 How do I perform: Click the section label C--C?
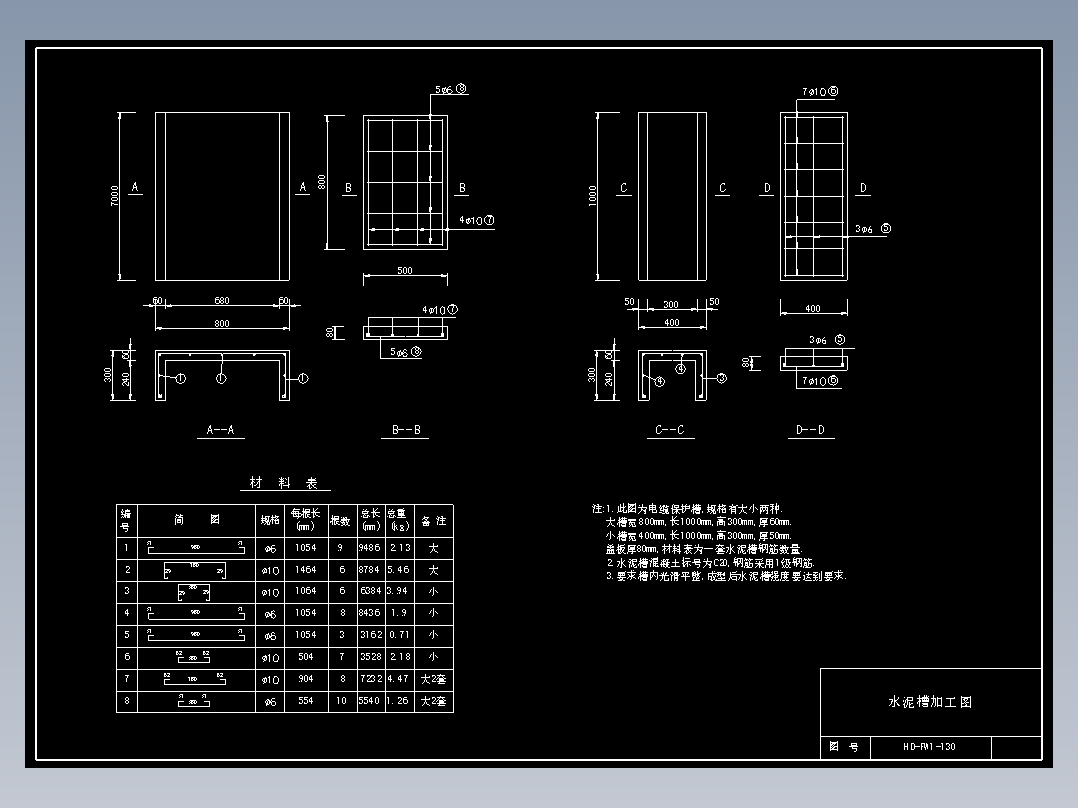click(x=670, y=430)
